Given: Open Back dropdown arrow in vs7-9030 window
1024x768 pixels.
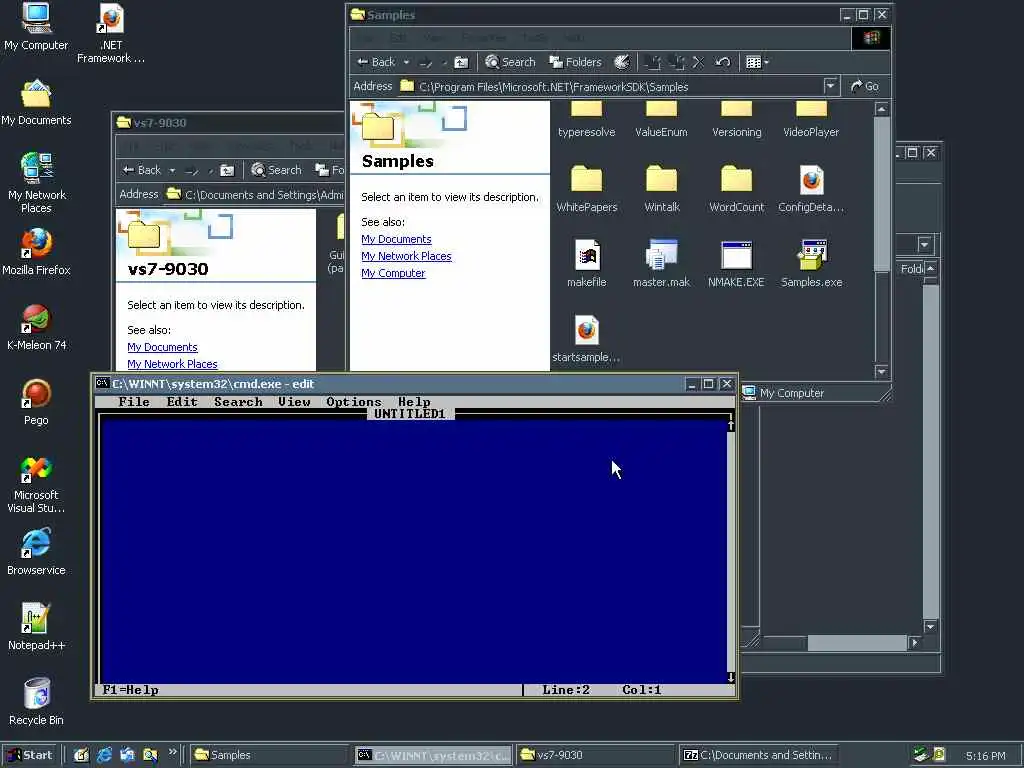Looking at the screenshot, I should tap(172, 170).
